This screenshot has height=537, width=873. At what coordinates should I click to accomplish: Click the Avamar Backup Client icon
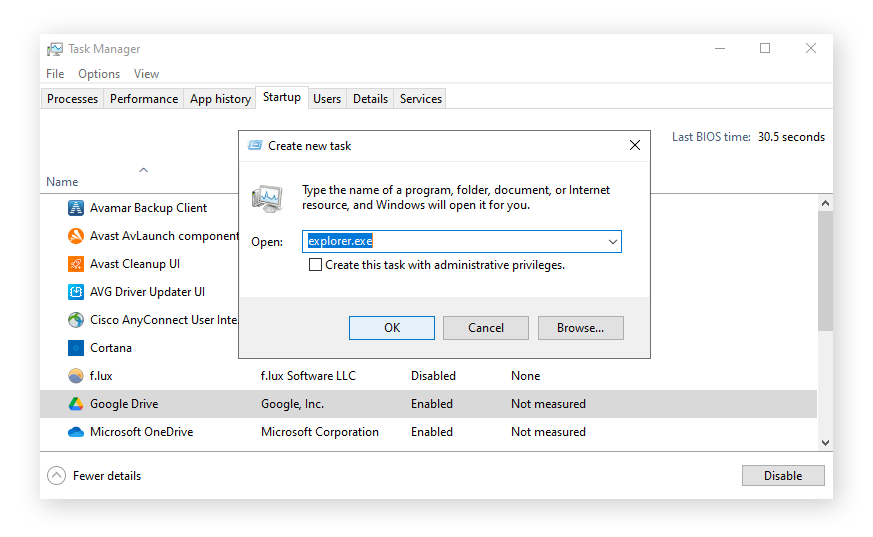[x=76, y=208]
